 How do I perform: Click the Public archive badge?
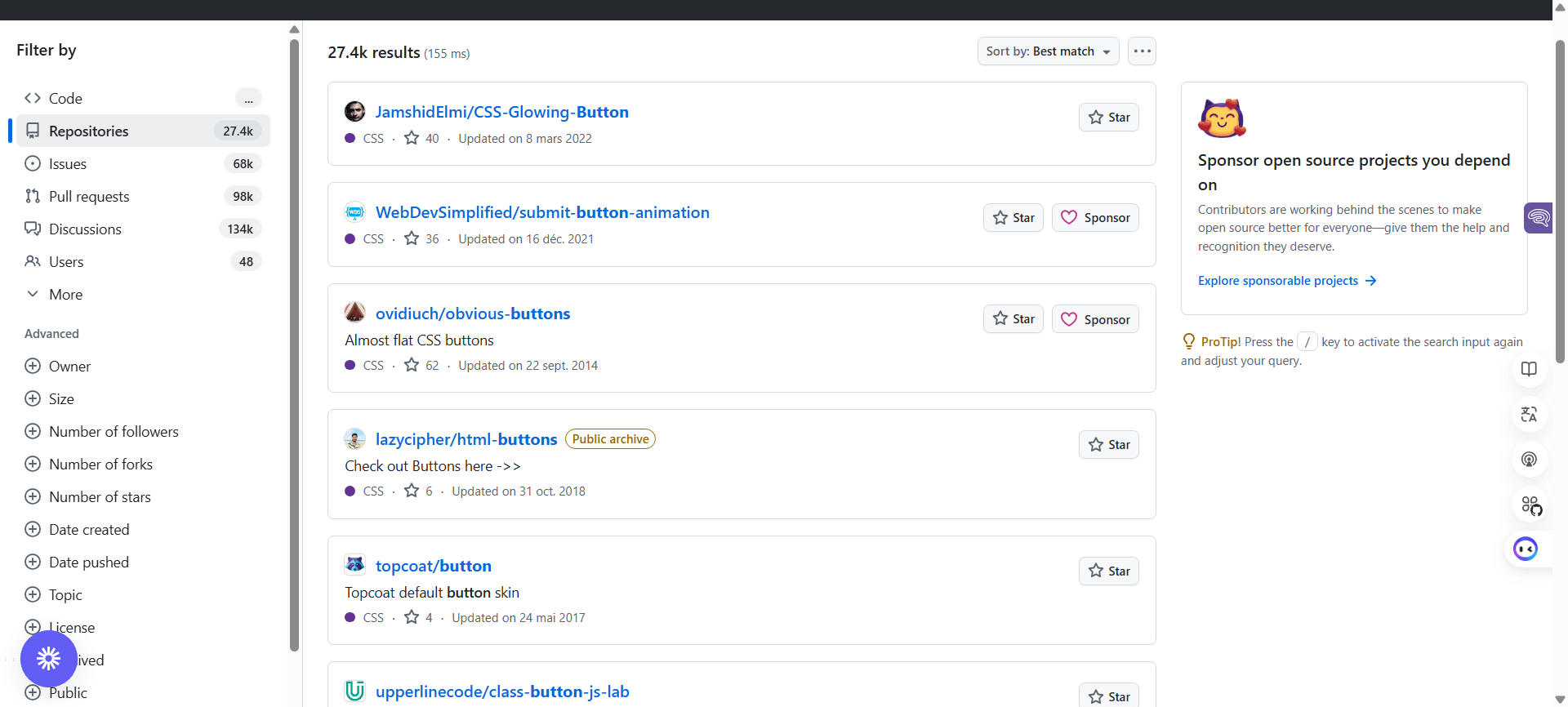[610, 439]
